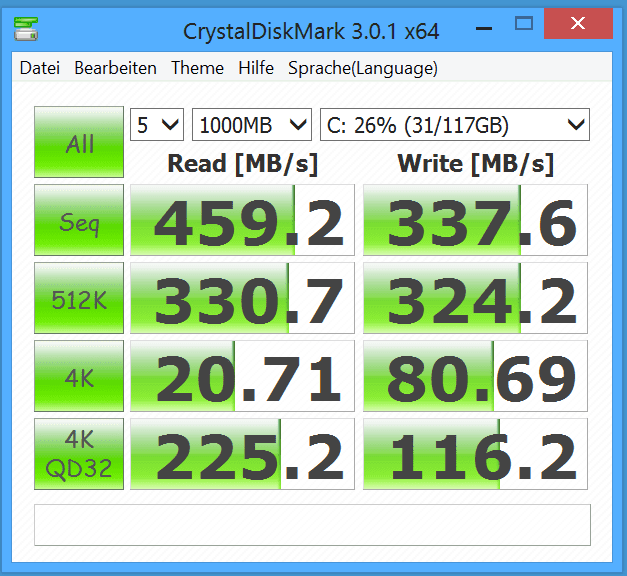Run the Seq benchmark
The image size is (627, 576).
tap(79, 220)
